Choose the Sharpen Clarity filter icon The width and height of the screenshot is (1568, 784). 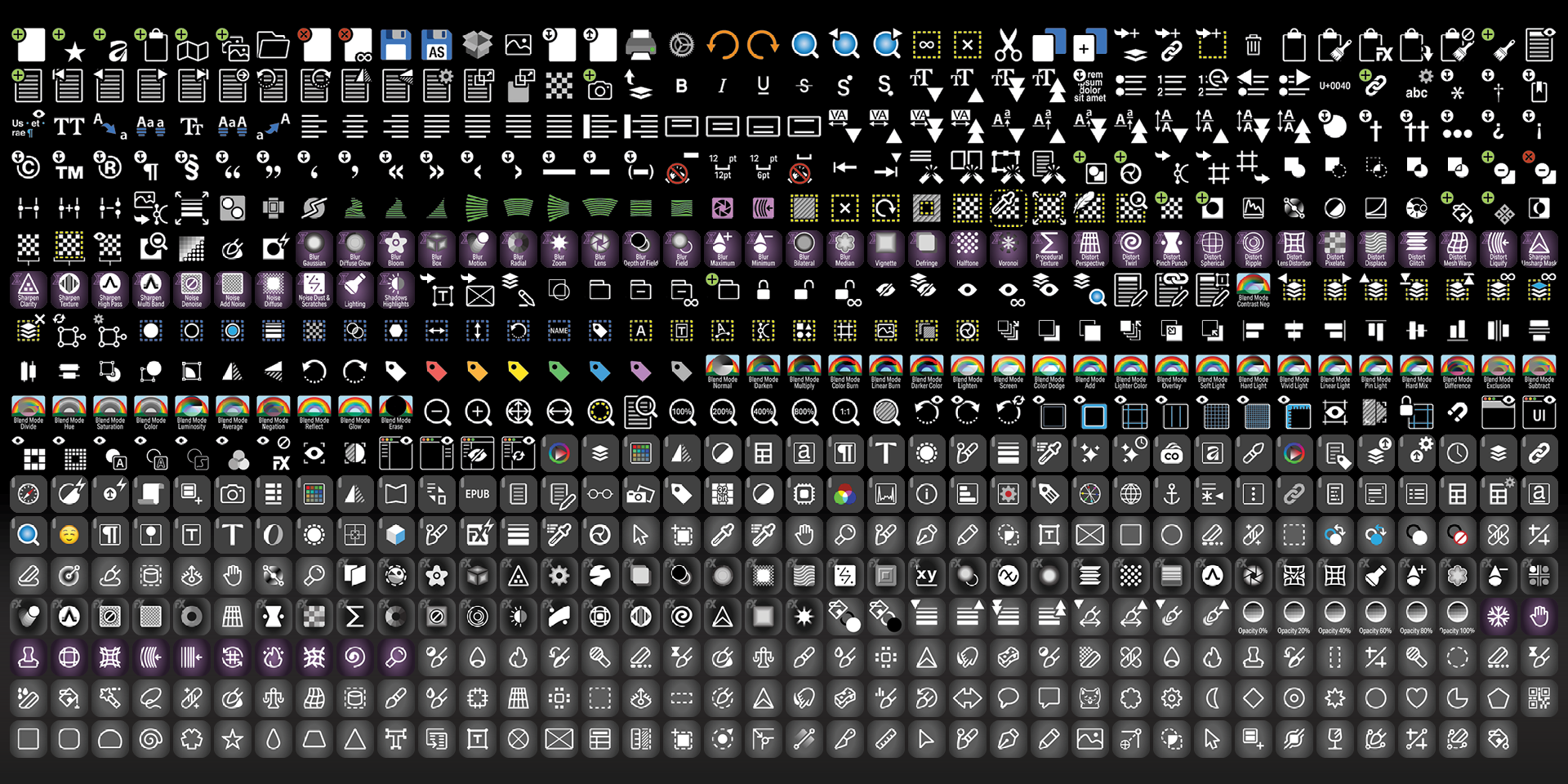pyautogui.click(x=29, y=290)
